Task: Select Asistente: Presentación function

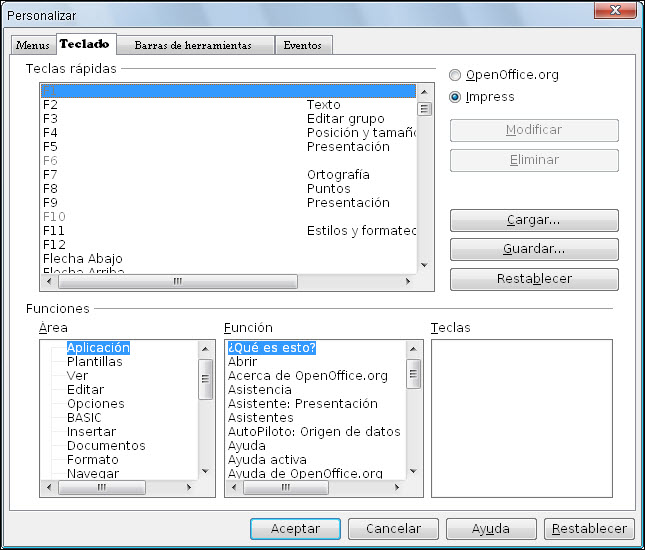Action: [x=303, y=404]
